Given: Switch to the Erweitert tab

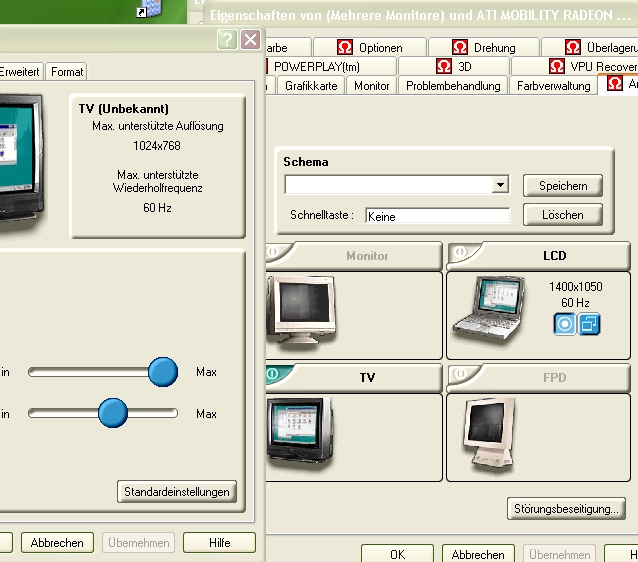Looking at the screenshot, I should 20,72.
